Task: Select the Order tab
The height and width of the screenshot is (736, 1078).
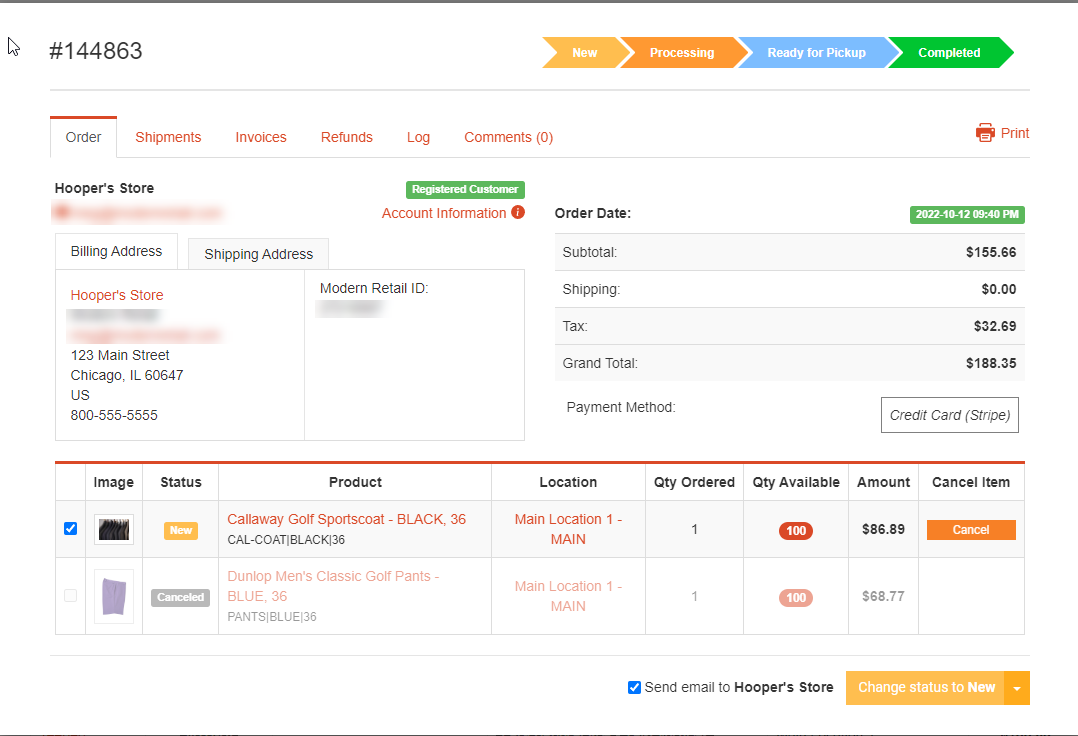Action: click(x=83, y=137)
